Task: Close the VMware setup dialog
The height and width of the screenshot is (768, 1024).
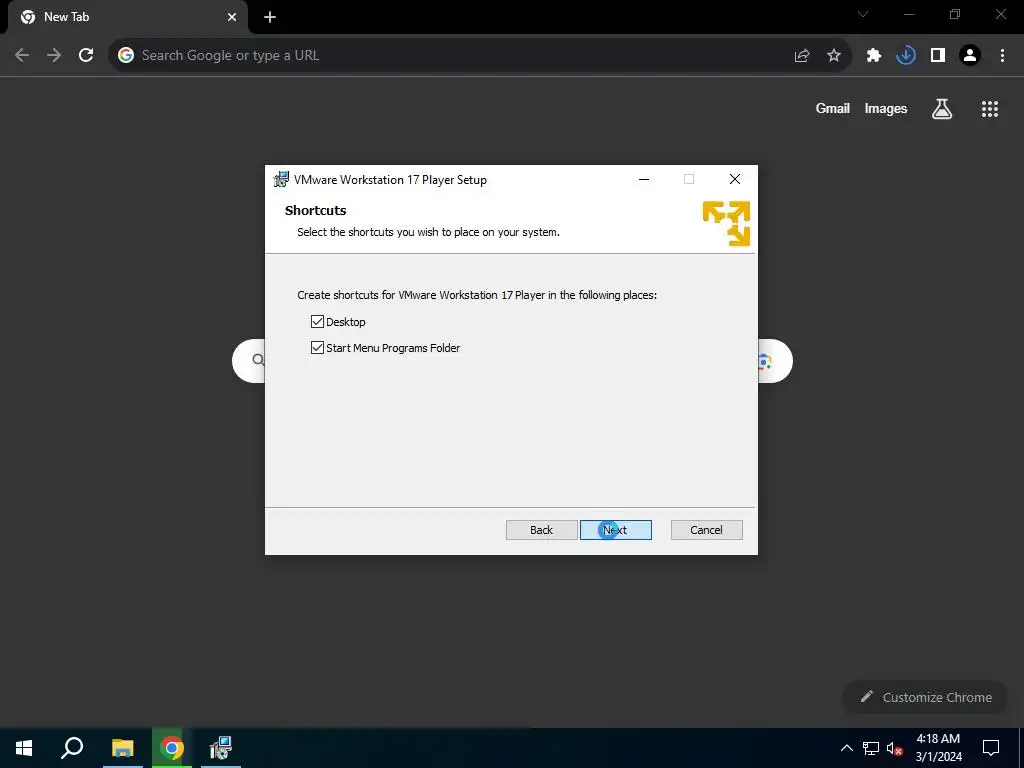Action: [x=735, y=179]
